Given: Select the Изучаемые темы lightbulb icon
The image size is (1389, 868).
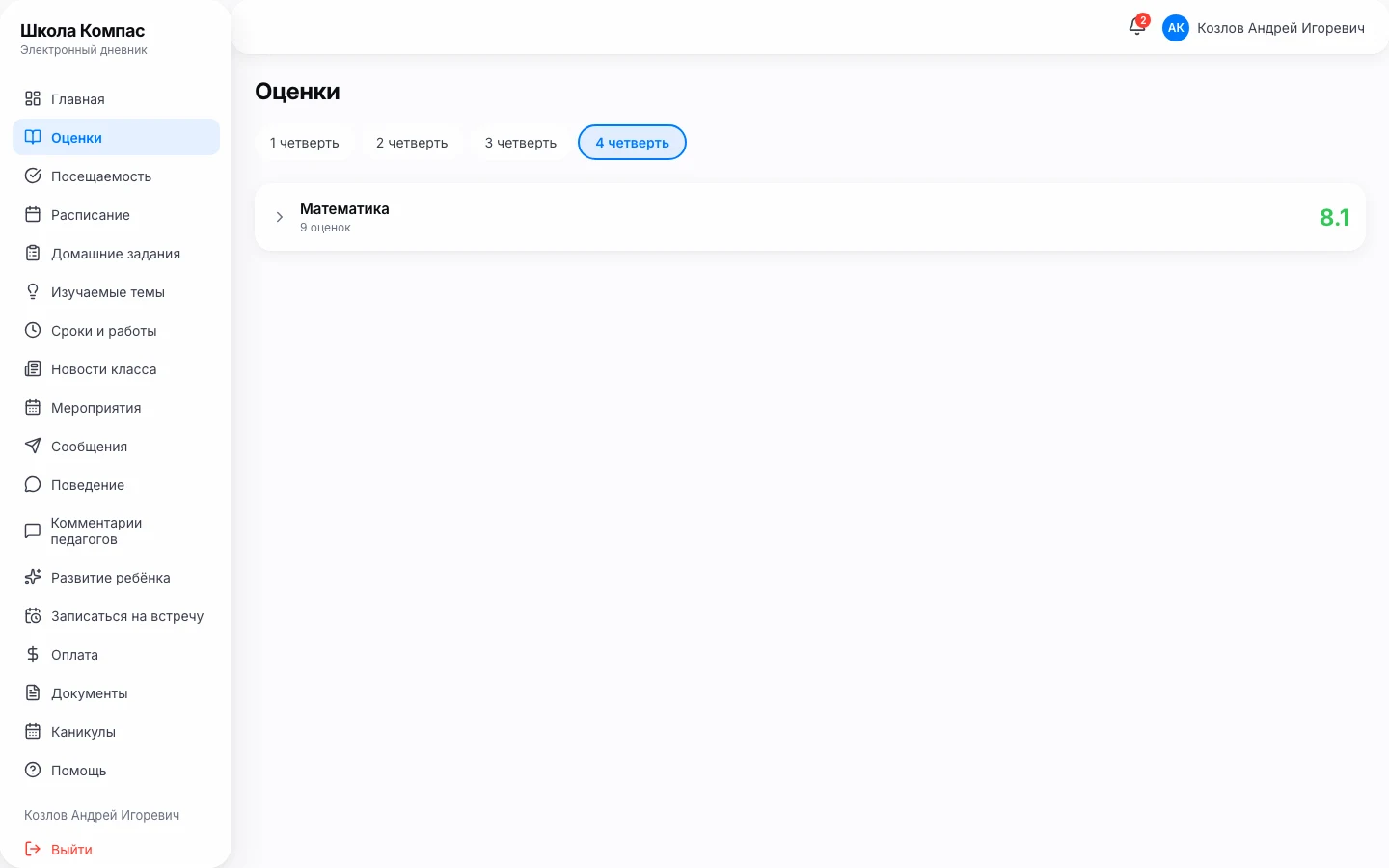Looking at the screenshot, I should point(33,291).
